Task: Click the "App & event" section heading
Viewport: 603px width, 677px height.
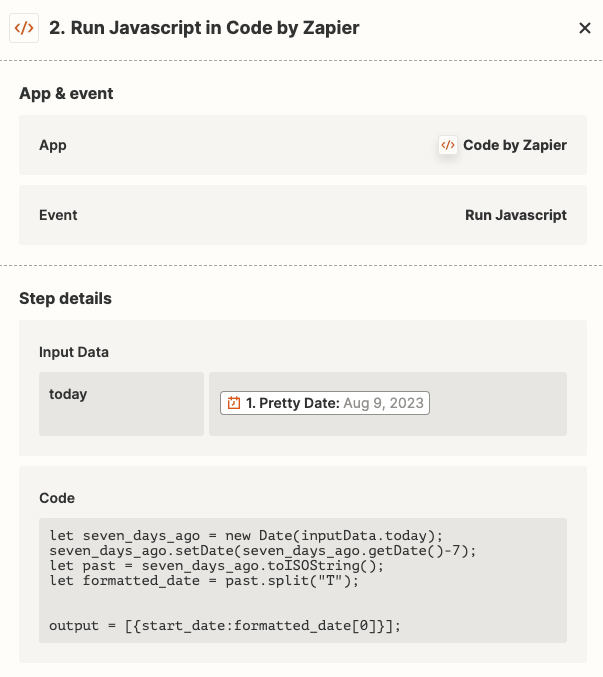Action: [66, 93]
